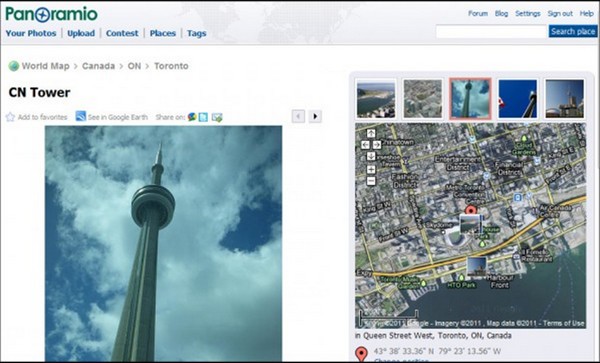This screenshot has width=600, height=363.
Task: Zoom out on the map minus button
Action: tap(371, 181)
